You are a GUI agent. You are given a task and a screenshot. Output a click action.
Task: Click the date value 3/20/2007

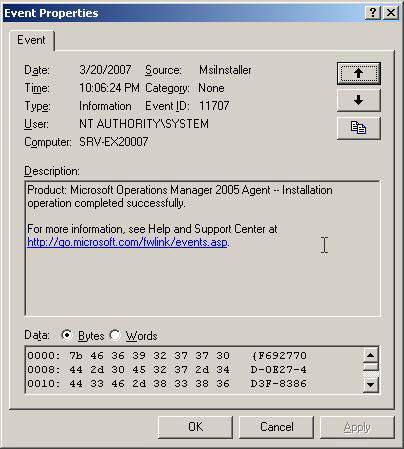click(x=105, y=70)
